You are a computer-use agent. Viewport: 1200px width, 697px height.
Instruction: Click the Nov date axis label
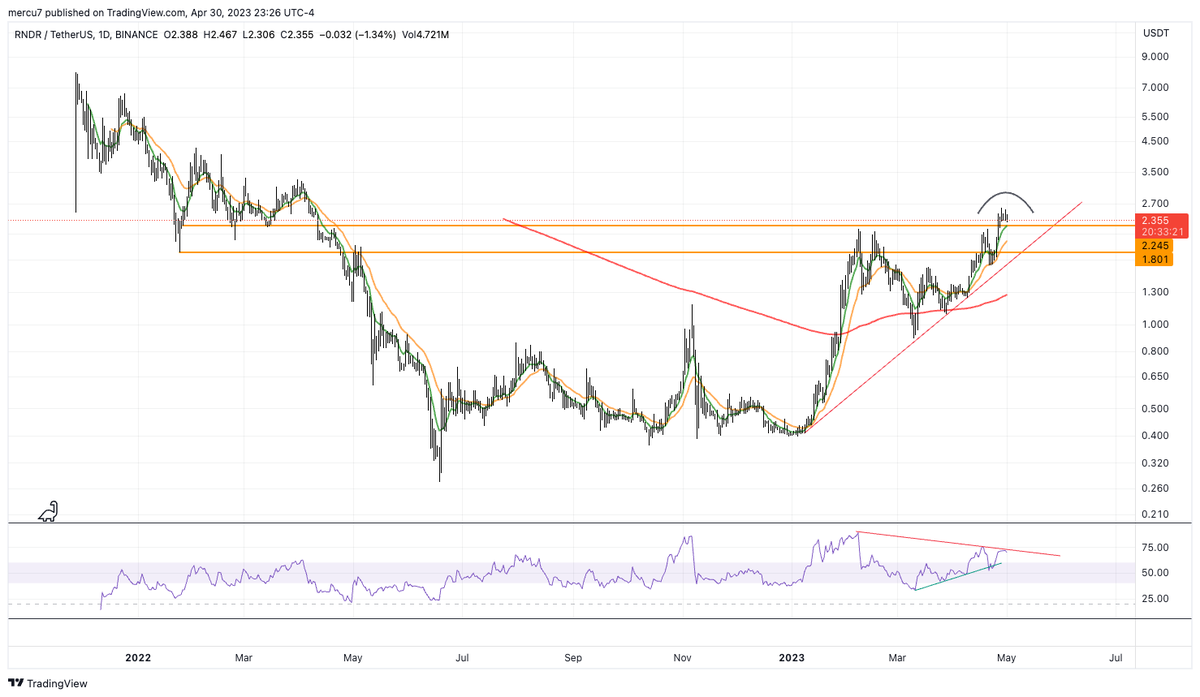coord(682,658)
